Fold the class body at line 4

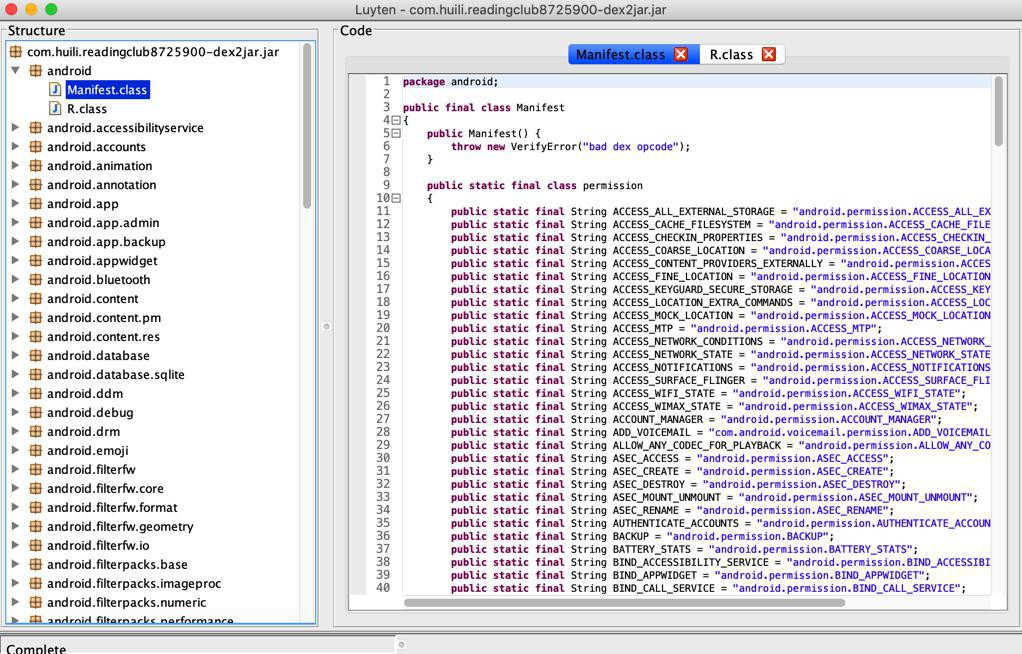click(396, 120)
